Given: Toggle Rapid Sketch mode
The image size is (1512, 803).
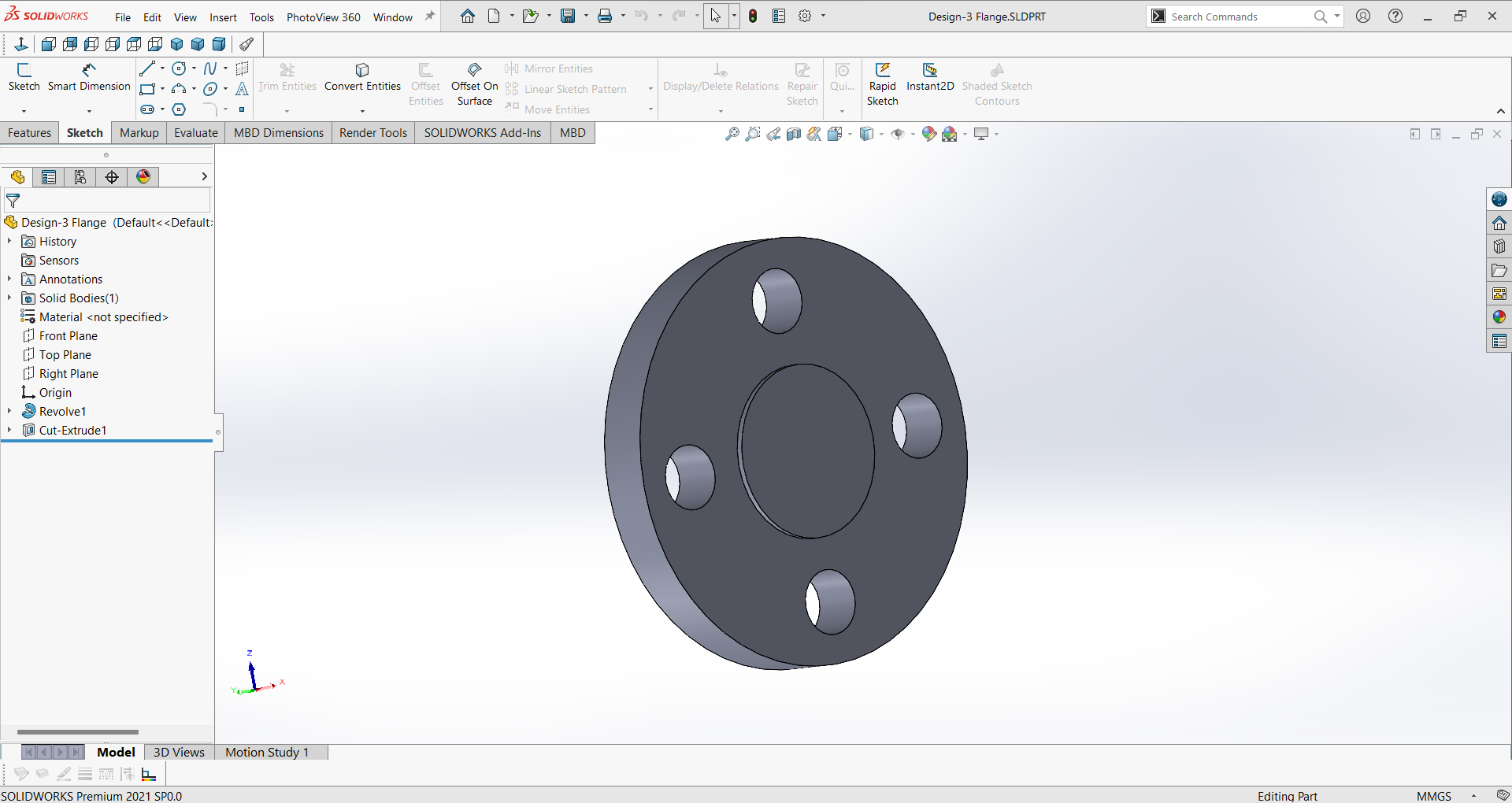Looking at the screenshot, I should 882,85.
